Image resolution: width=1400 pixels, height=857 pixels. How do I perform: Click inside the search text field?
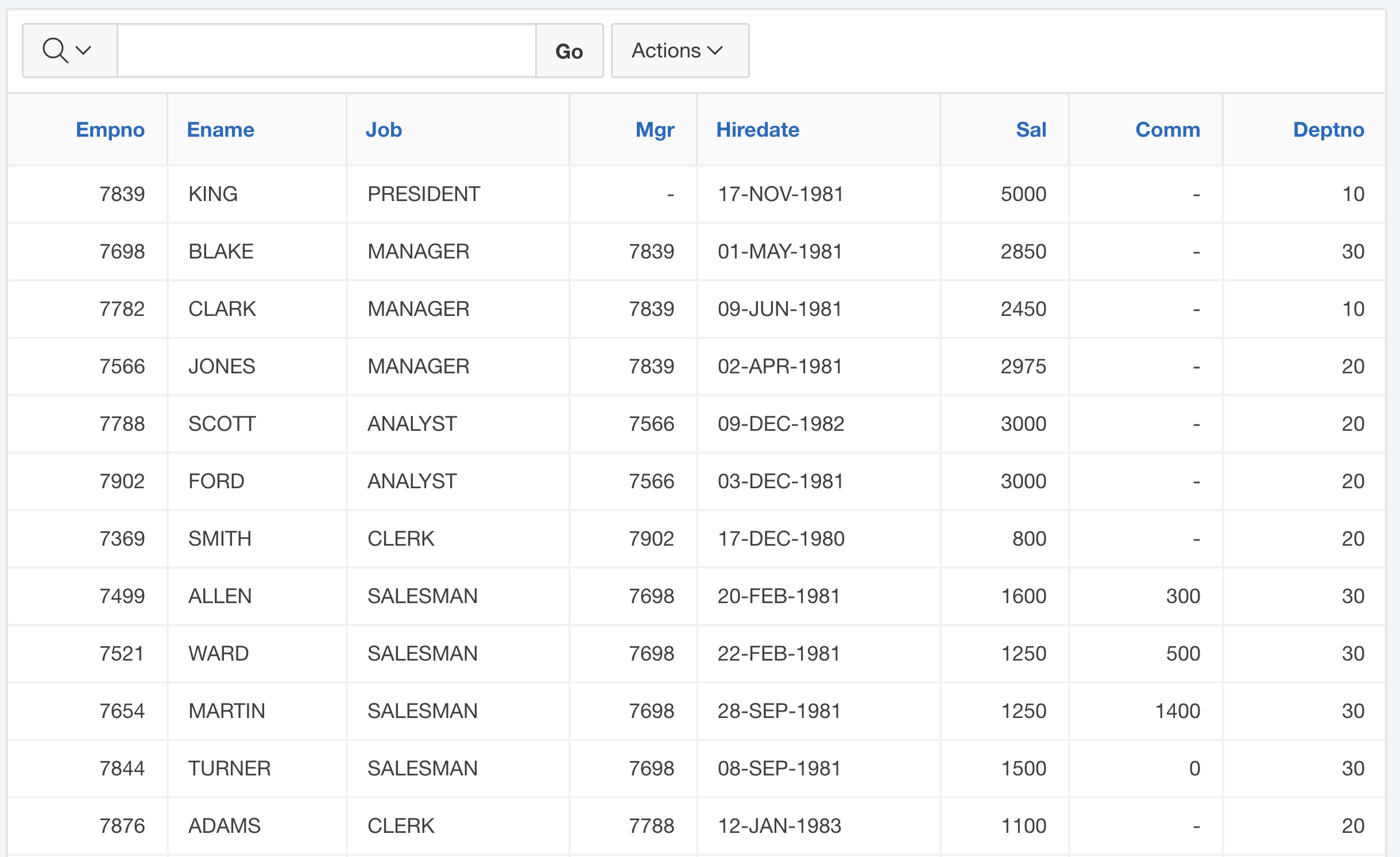click(x=326, y=51)
